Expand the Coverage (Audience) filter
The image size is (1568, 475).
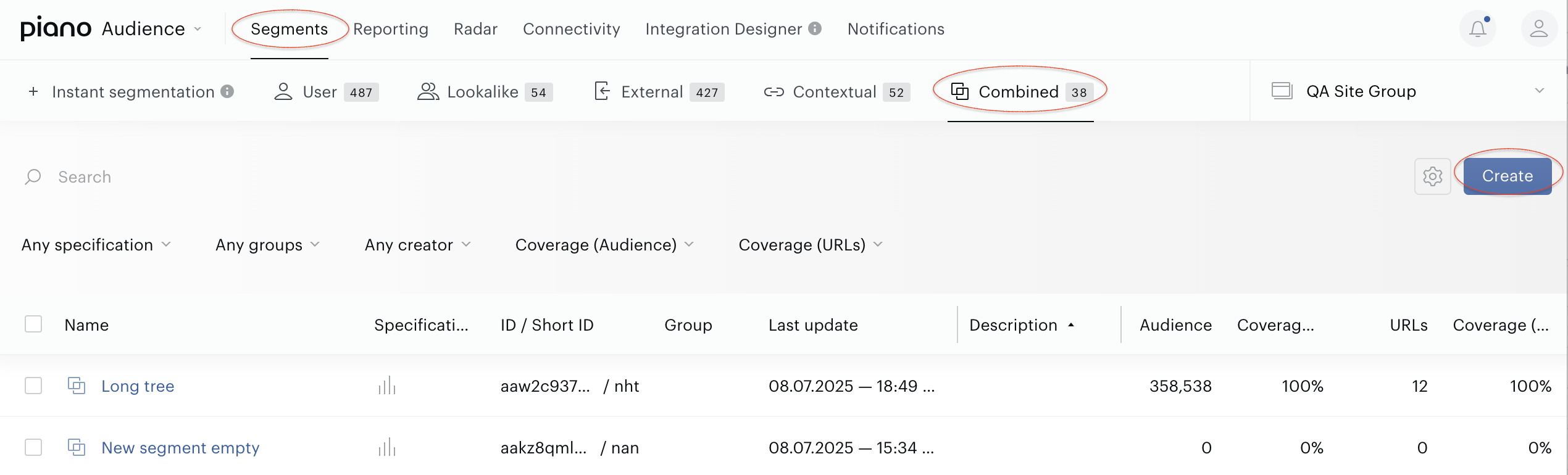tap(604, 245)
